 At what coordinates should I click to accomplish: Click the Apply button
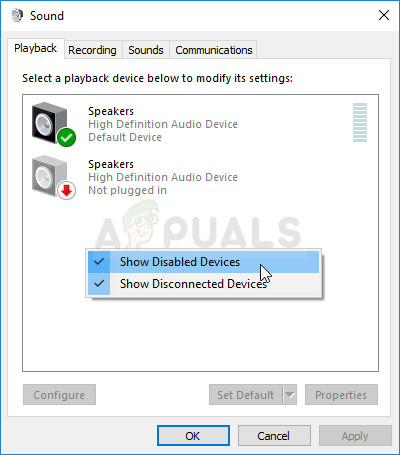click(355, 436)
